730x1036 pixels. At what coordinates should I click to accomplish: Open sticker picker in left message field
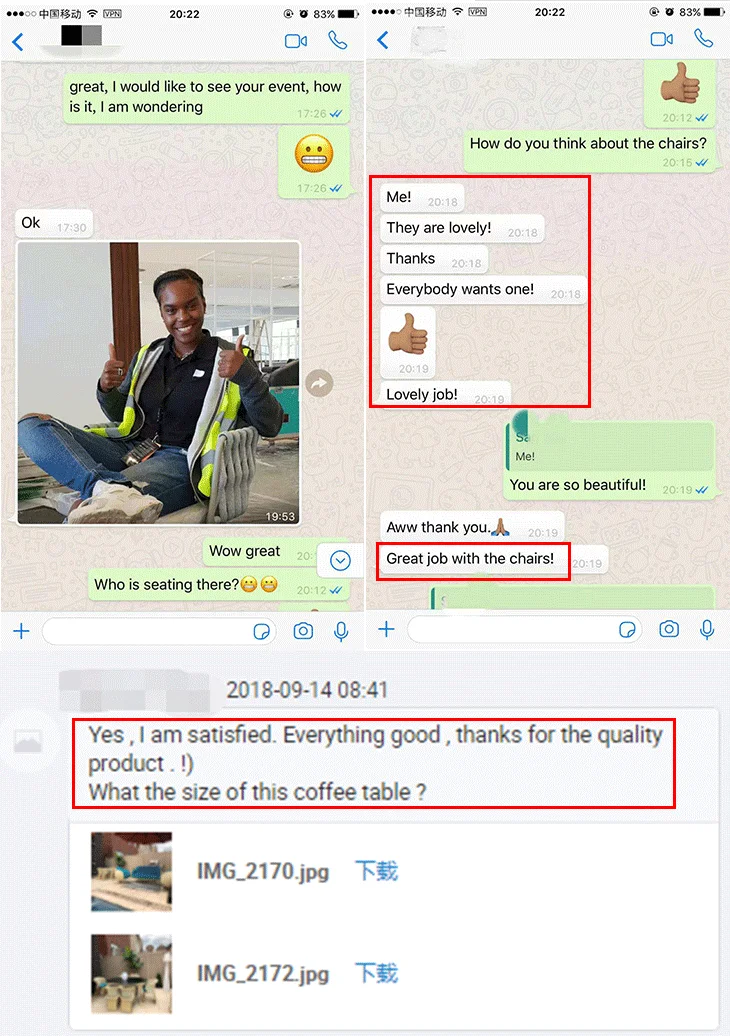[x=262, y=632]
